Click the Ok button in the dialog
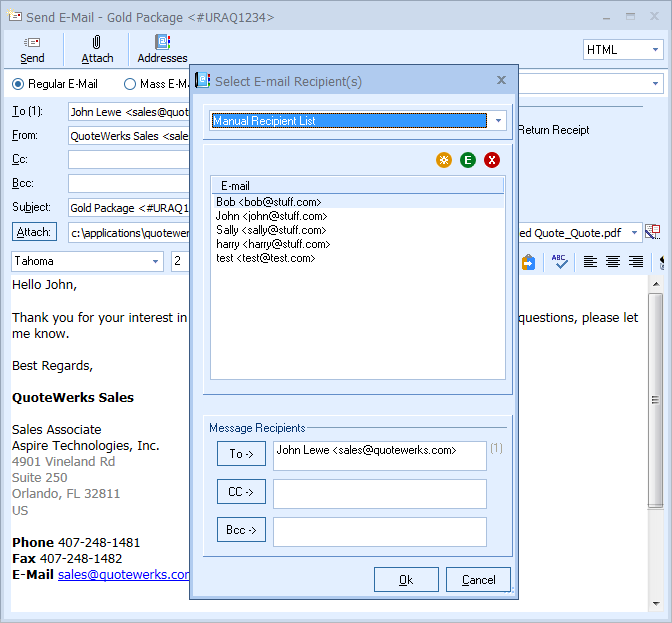Screen dimensions: 672x623 pos(406,580)
